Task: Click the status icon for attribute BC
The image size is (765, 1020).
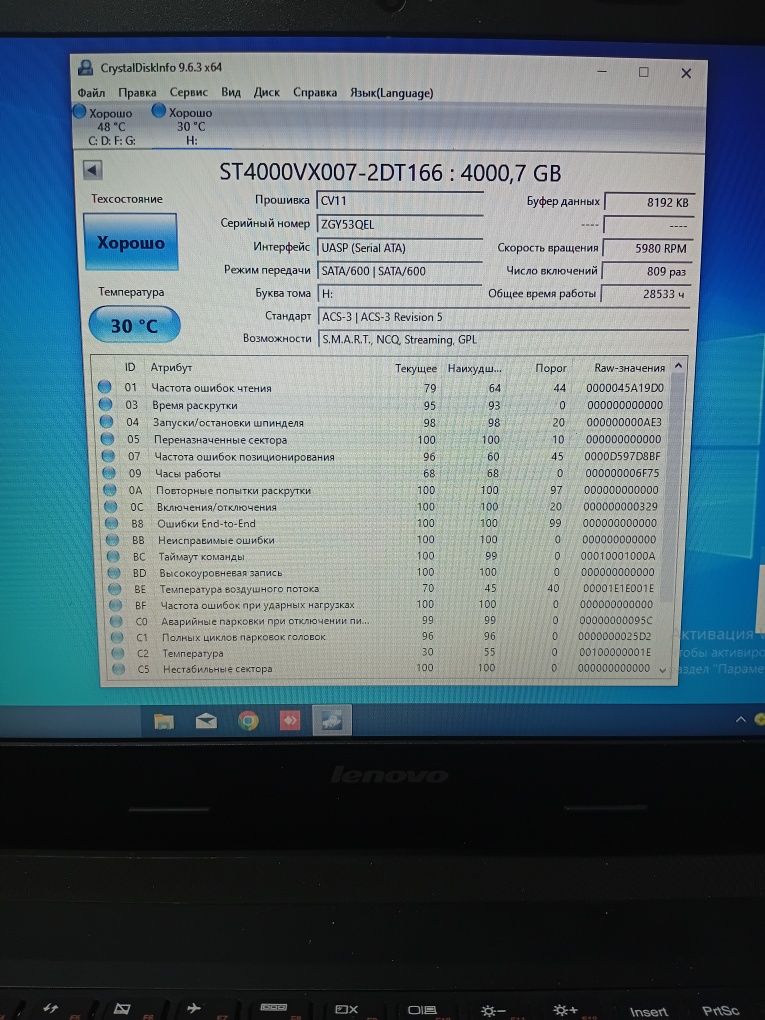Action: coord(114,556)
